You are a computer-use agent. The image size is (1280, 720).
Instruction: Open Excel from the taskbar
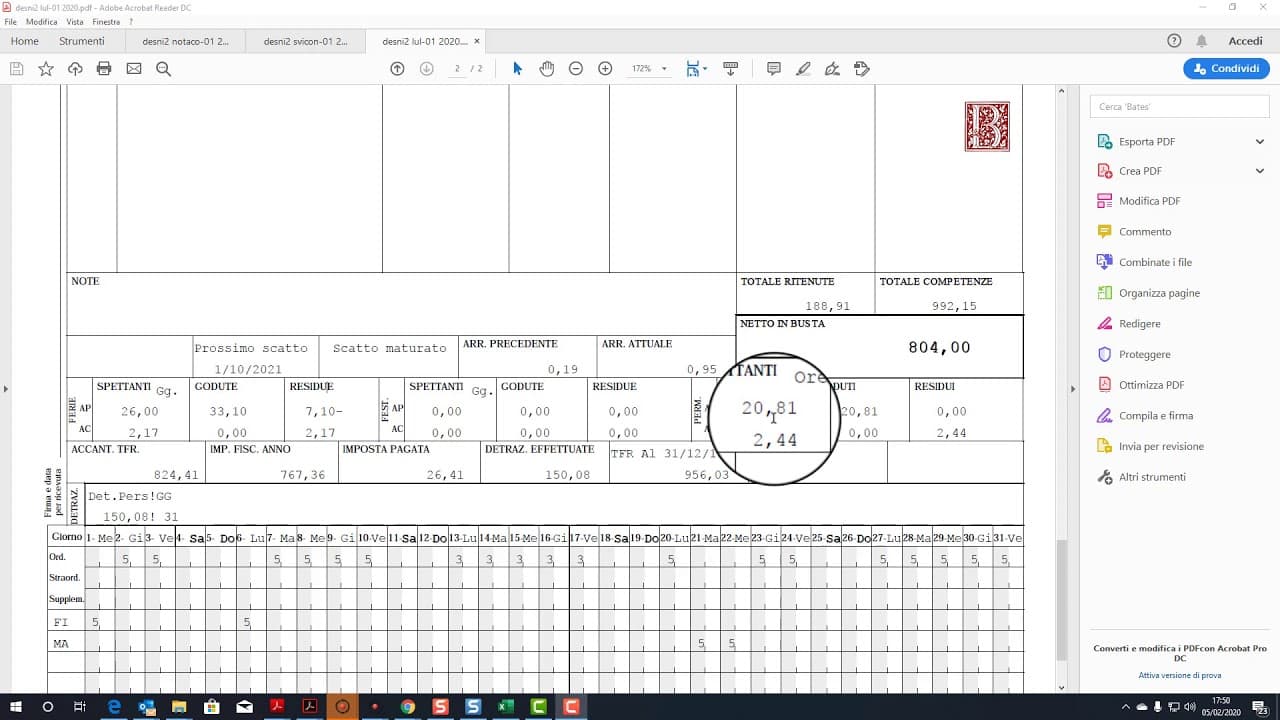click(x=506, y=707)
